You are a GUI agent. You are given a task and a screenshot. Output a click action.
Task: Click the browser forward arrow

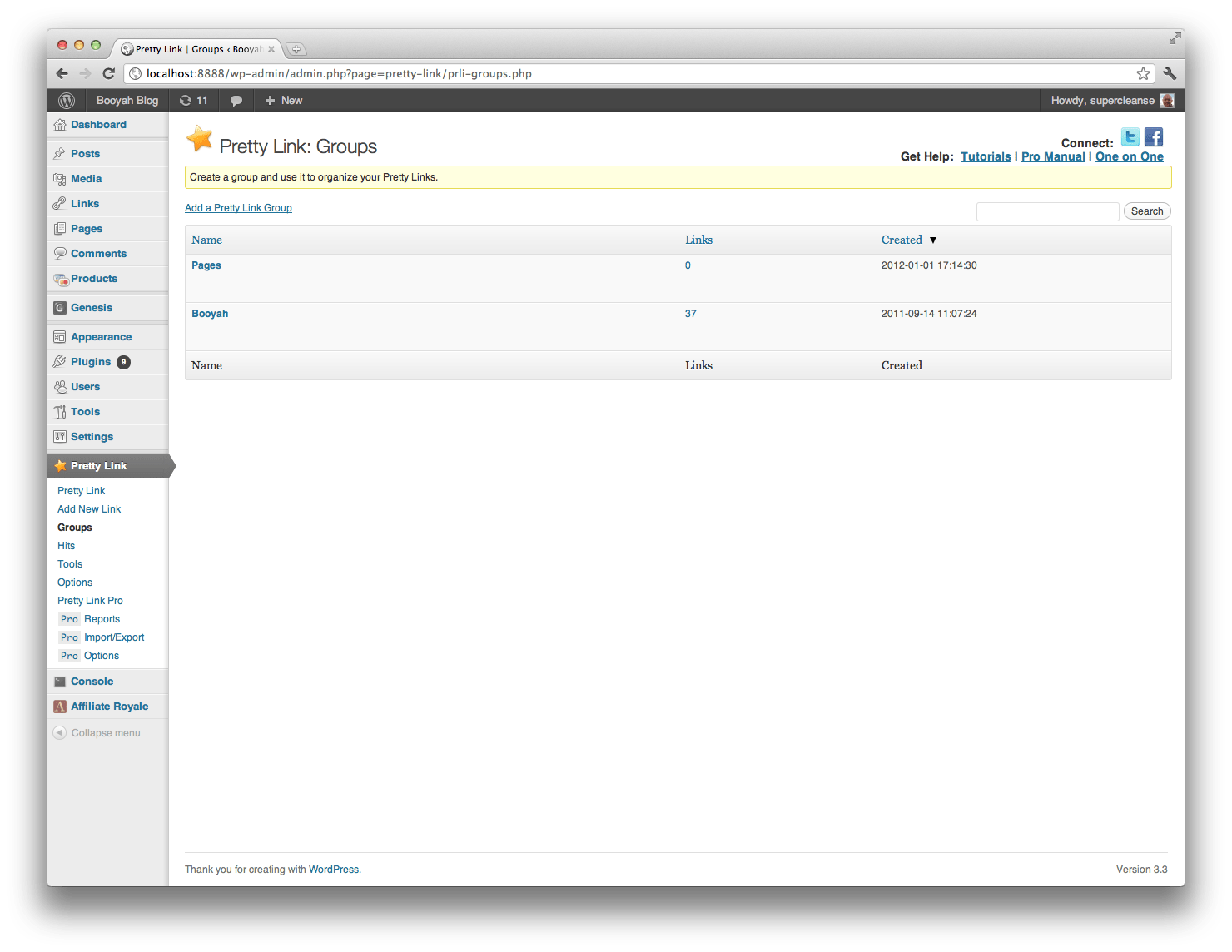[x=86, y=73]
